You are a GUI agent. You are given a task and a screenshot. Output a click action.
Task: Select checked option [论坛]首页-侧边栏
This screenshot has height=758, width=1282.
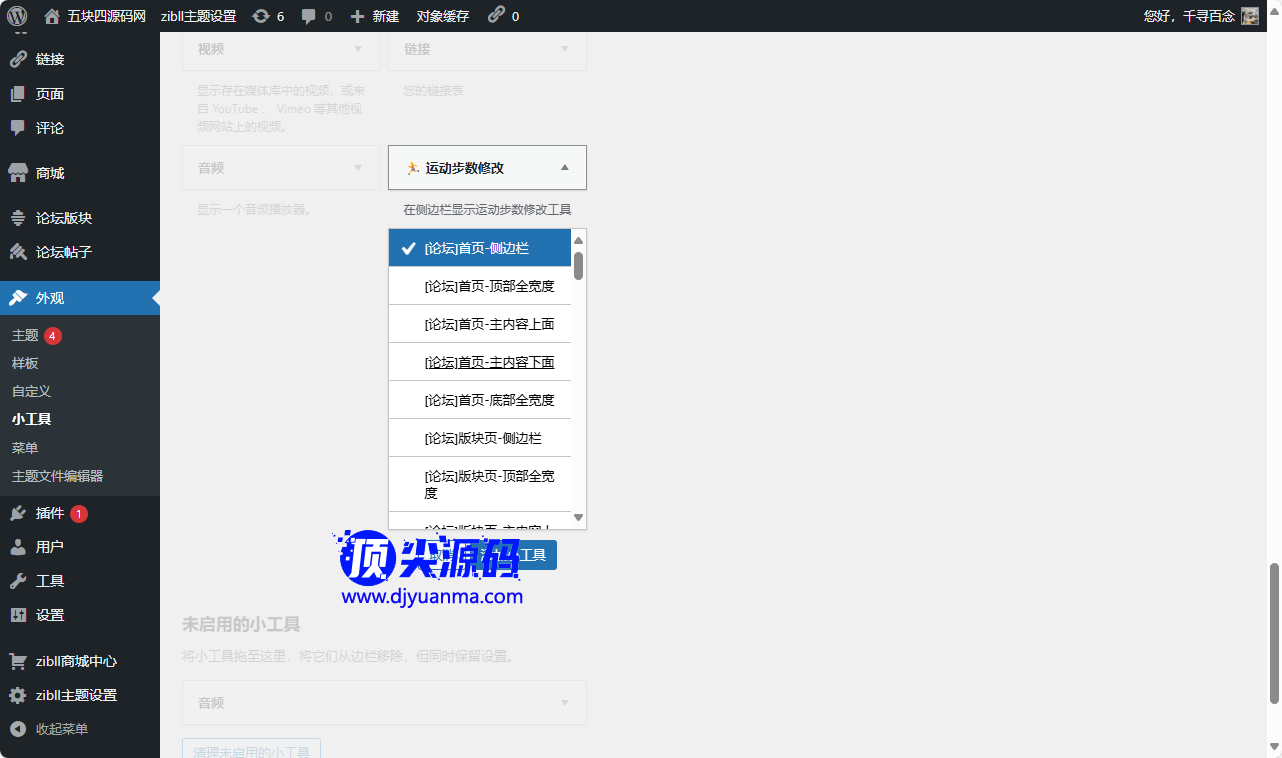coord(479,248)
